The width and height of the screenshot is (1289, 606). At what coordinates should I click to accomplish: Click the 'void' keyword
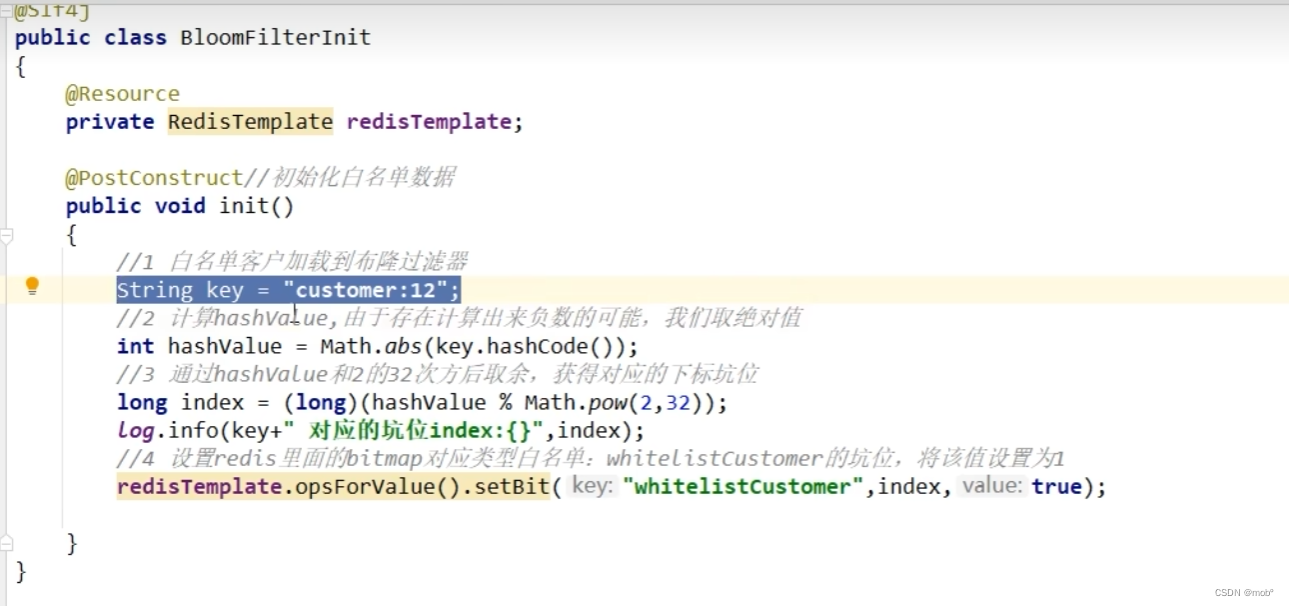pyautogui.click(x=180, y=206)
